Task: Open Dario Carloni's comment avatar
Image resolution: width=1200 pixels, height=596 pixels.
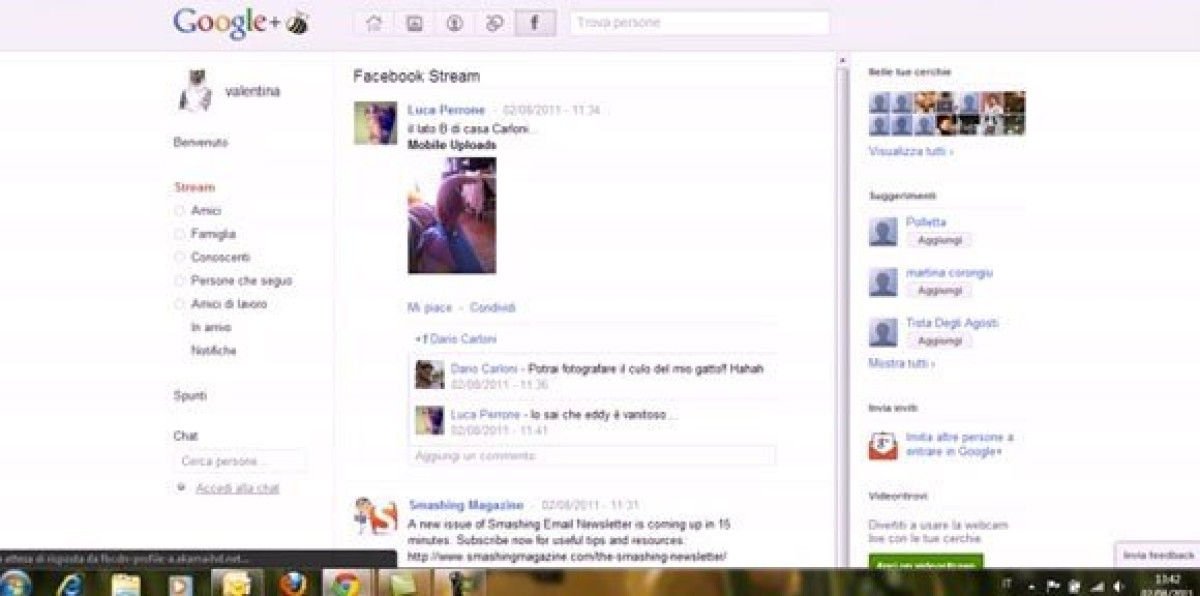Action: (430, 375)
